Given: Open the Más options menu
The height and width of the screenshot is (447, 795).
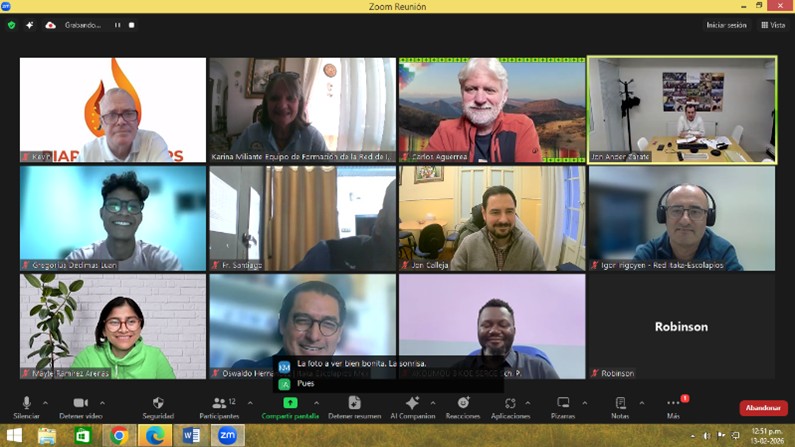Looking at the screenshot, I should coord(673,404).
